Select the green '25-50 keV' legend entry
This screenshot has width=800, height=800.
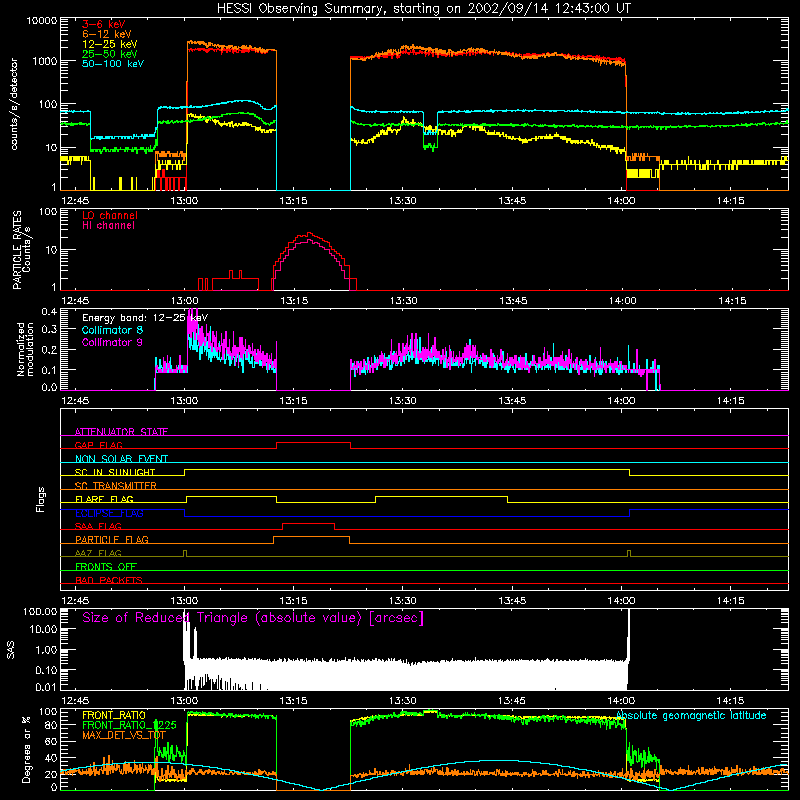[x=110, y=54]
